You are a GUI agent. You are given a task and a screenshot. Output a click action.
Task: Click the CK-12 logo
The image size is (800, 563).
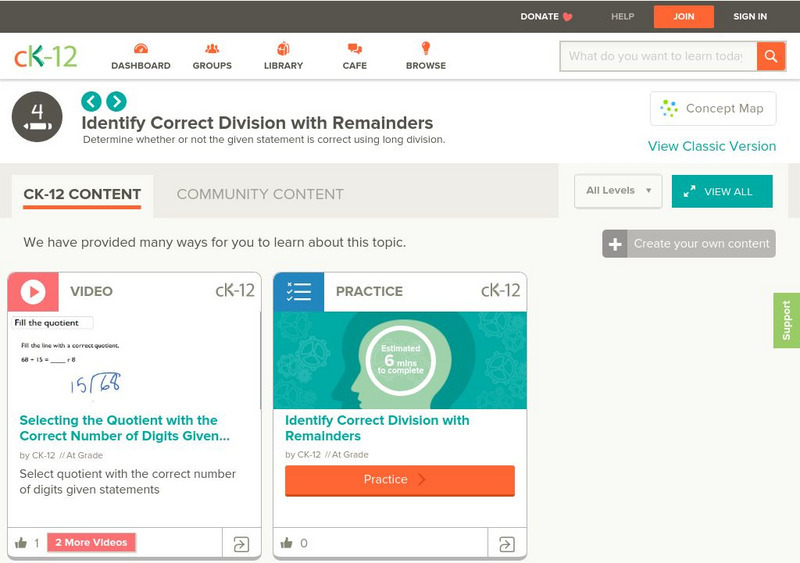point(45,56)
